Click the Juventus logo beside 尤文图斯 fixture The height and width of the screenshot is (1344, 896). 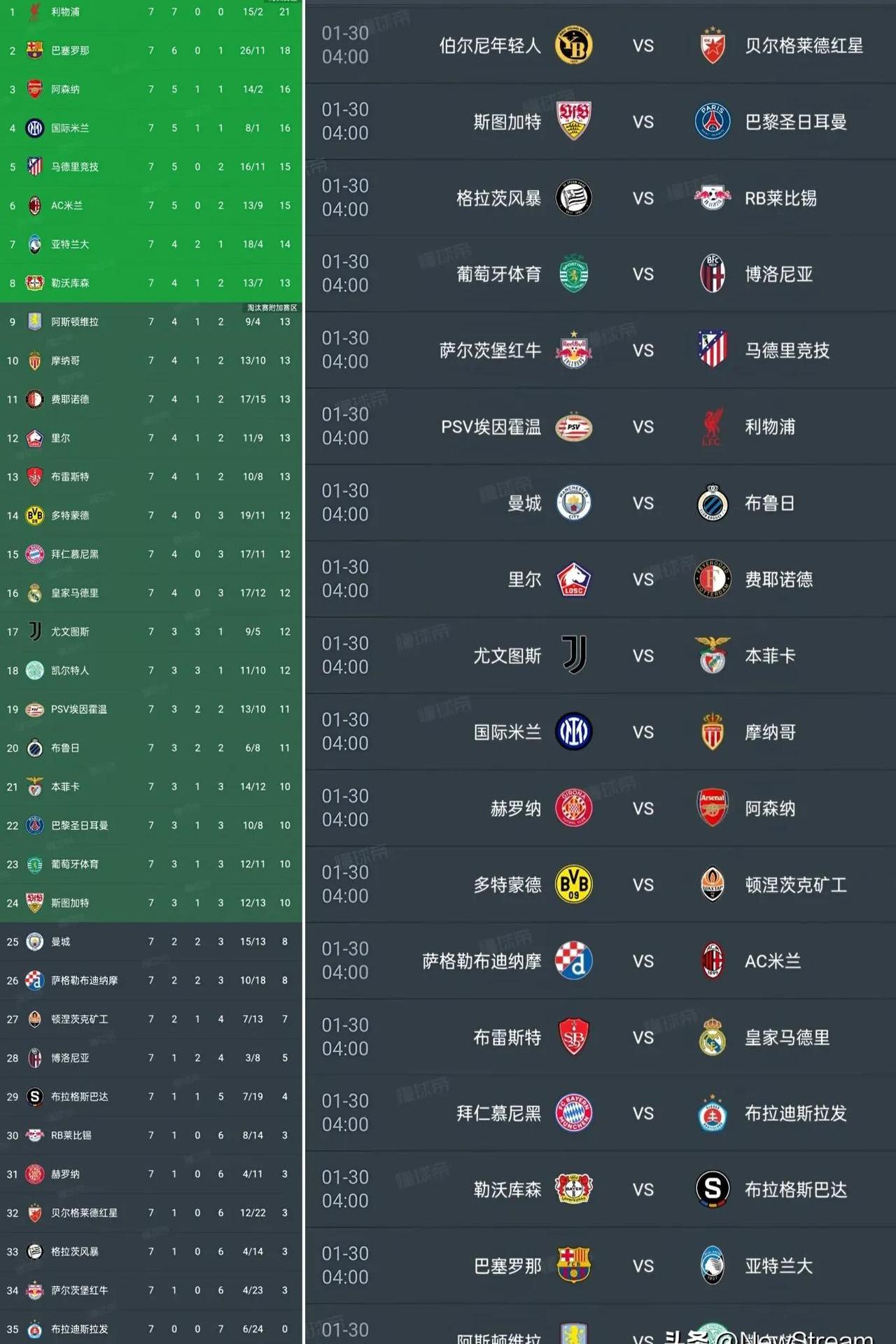coord(574,655)
